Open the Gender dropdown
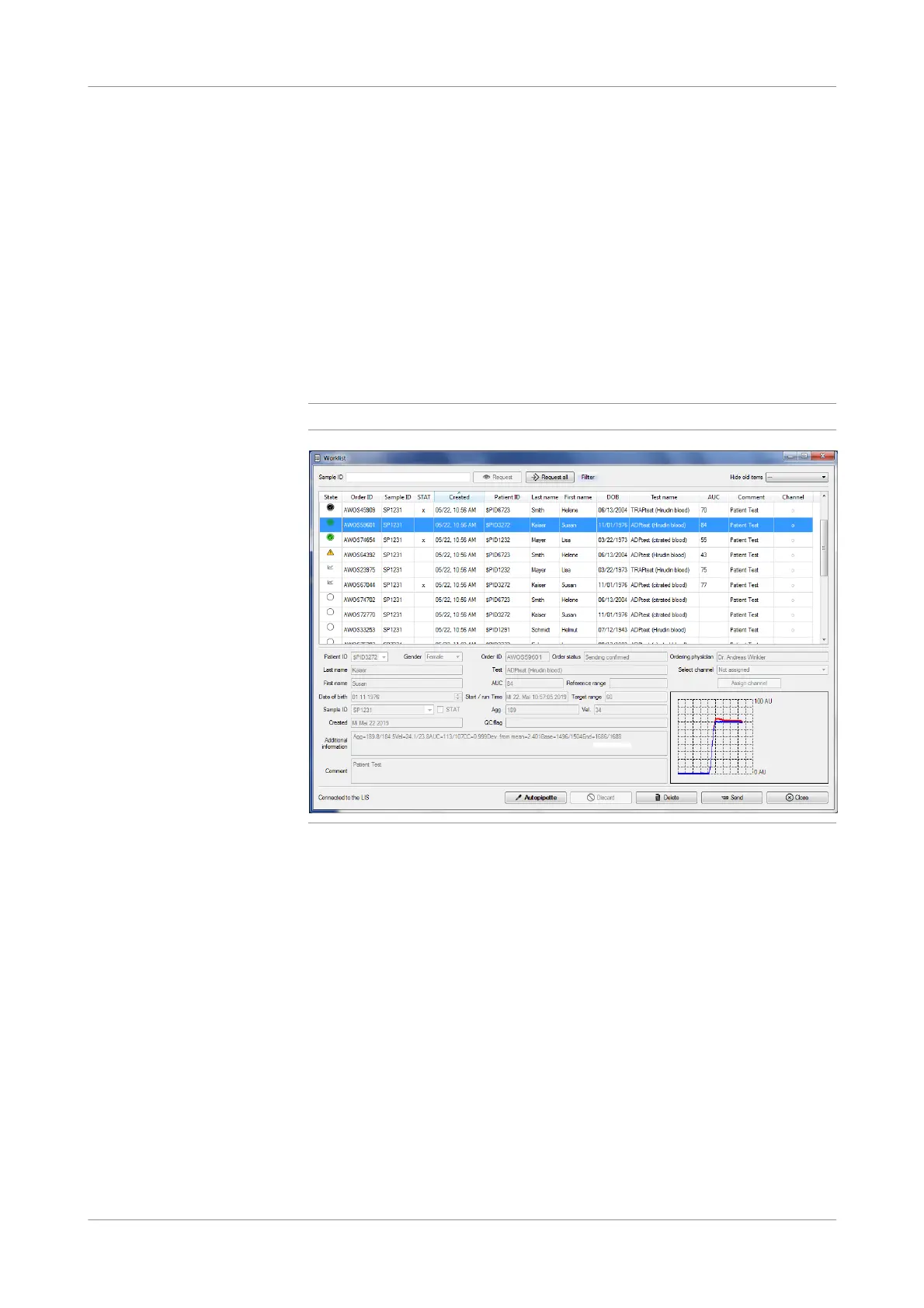 click(443, 657)
